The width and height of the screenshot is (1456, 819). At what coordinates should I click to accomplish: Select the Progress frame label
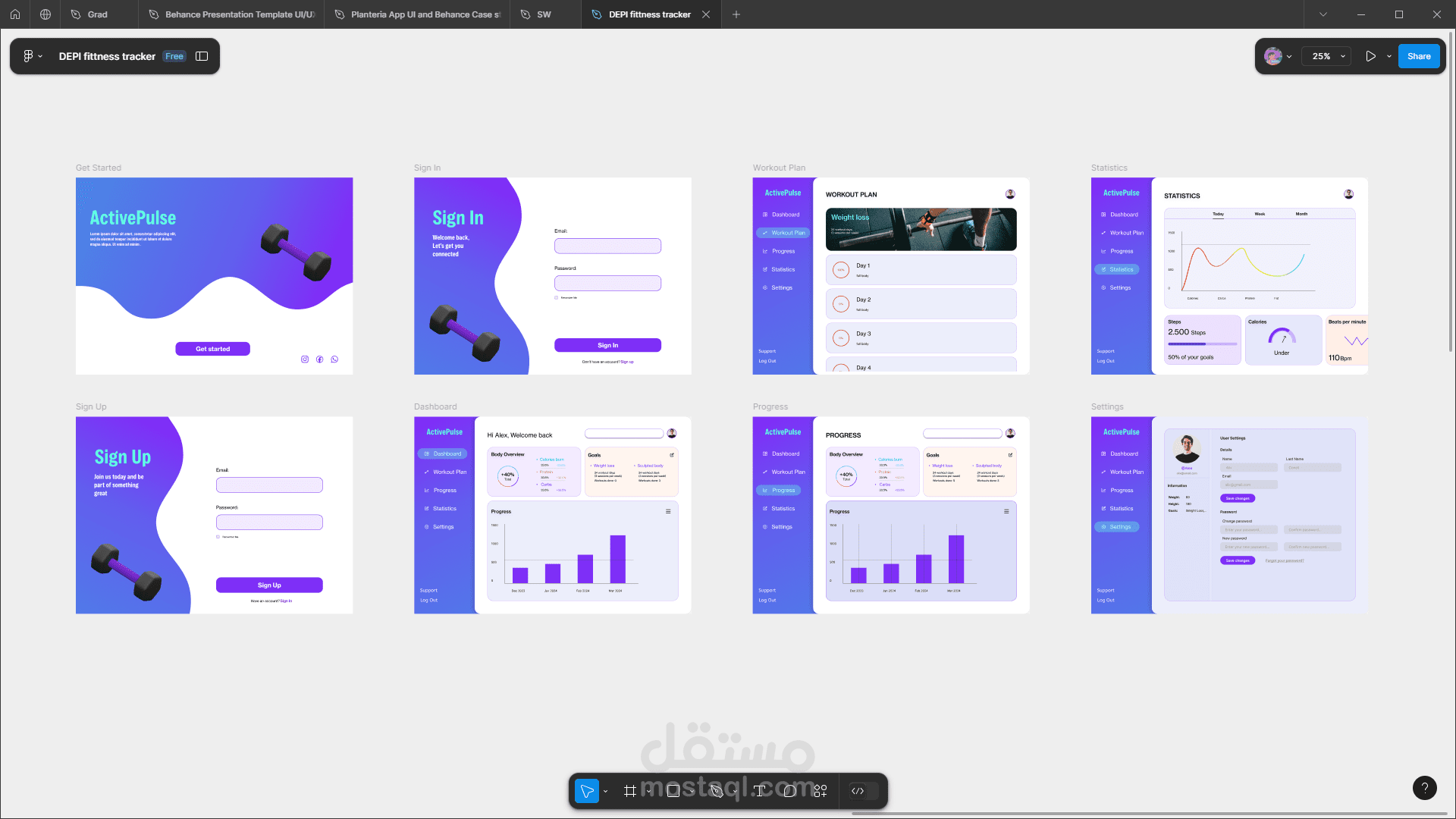click(x=770, y=406)
